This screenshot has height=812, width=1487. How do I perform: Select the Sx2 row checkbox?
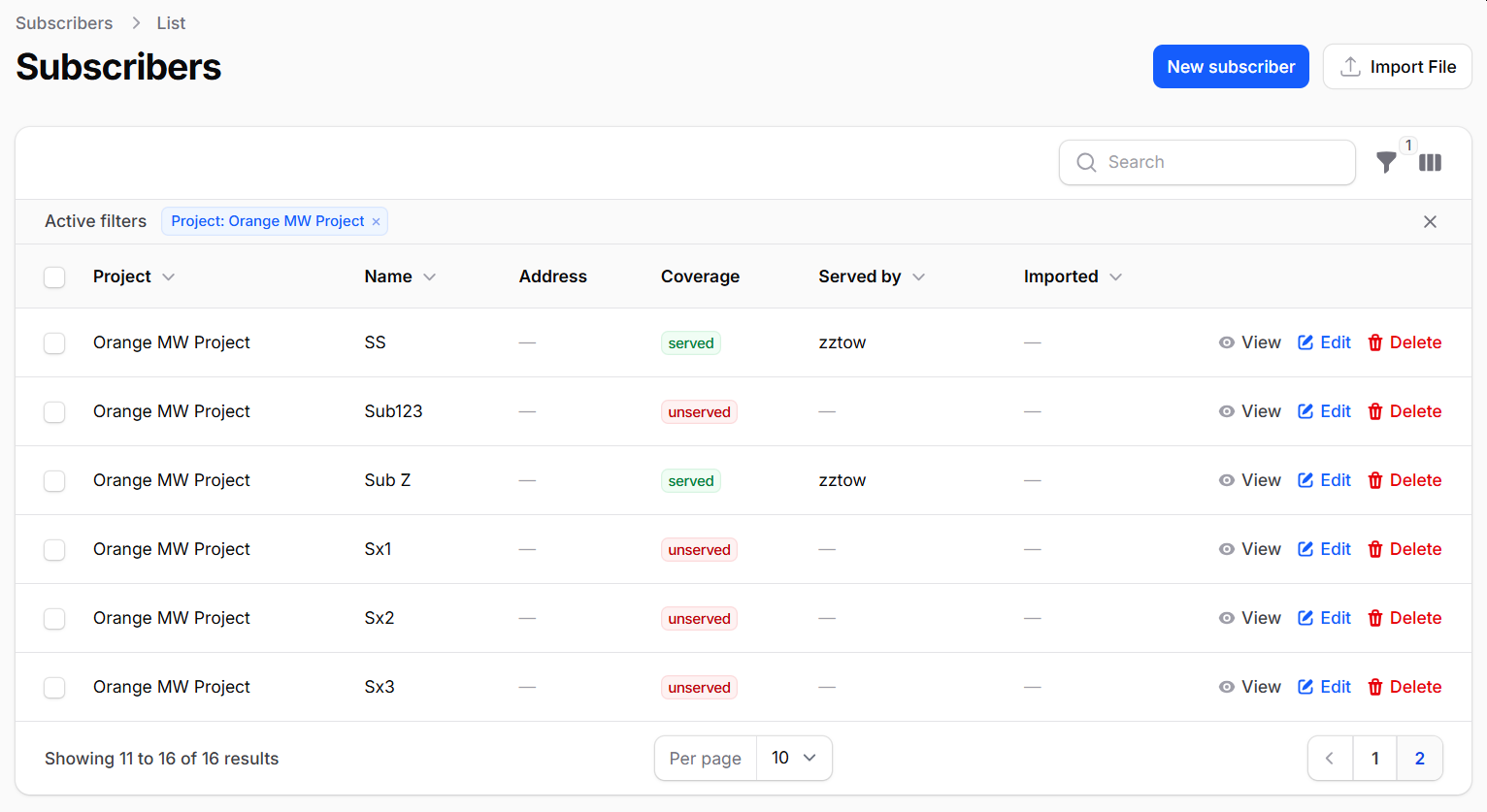pyautogui.click(x=54, y=619)
